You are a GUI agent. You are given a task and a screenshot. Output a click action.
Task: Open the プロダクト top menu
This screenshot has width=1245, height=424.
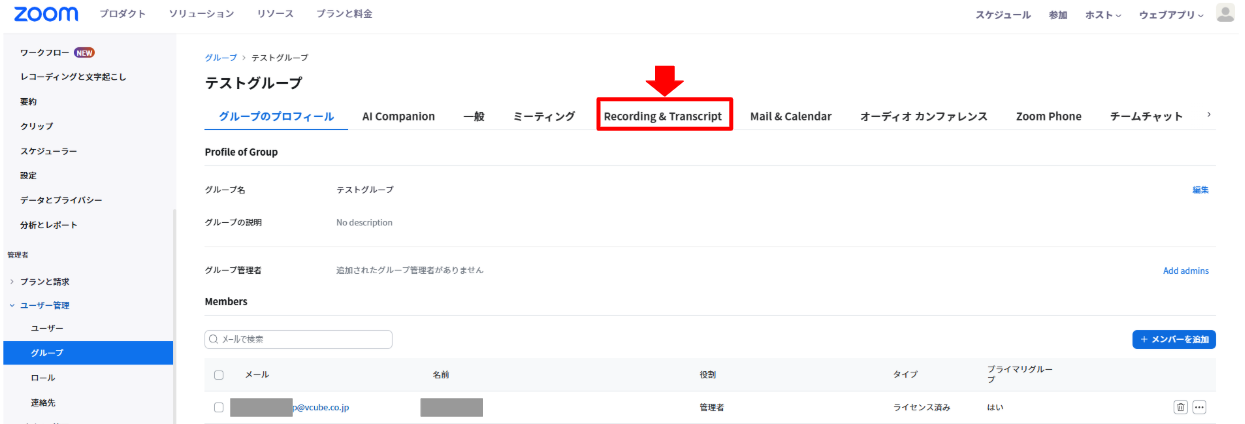pos(123,14)
